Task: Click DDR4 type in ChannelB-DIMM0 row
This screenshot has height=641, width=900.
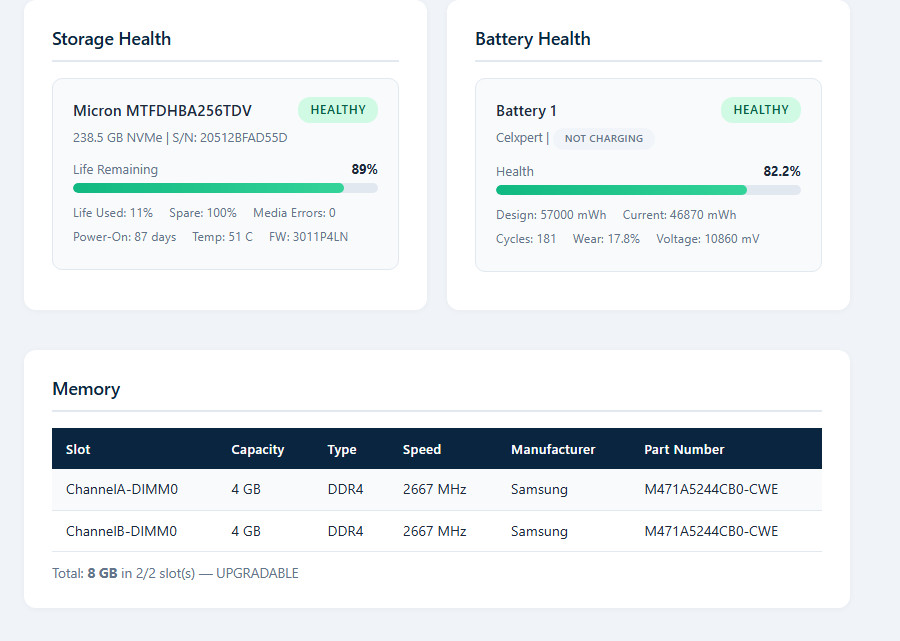Action: pos(346,531)
